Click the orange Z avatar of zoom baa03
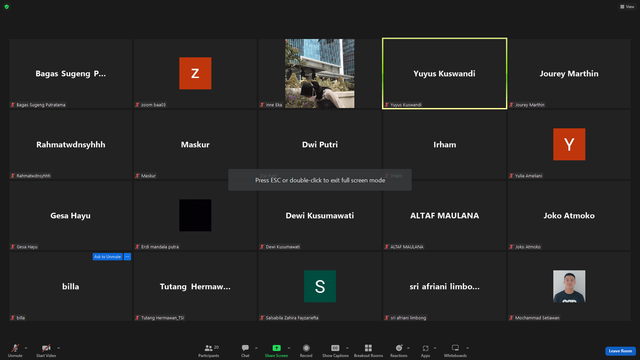The width and height of the screenshot is (640, 360). (x=195, y=73)
